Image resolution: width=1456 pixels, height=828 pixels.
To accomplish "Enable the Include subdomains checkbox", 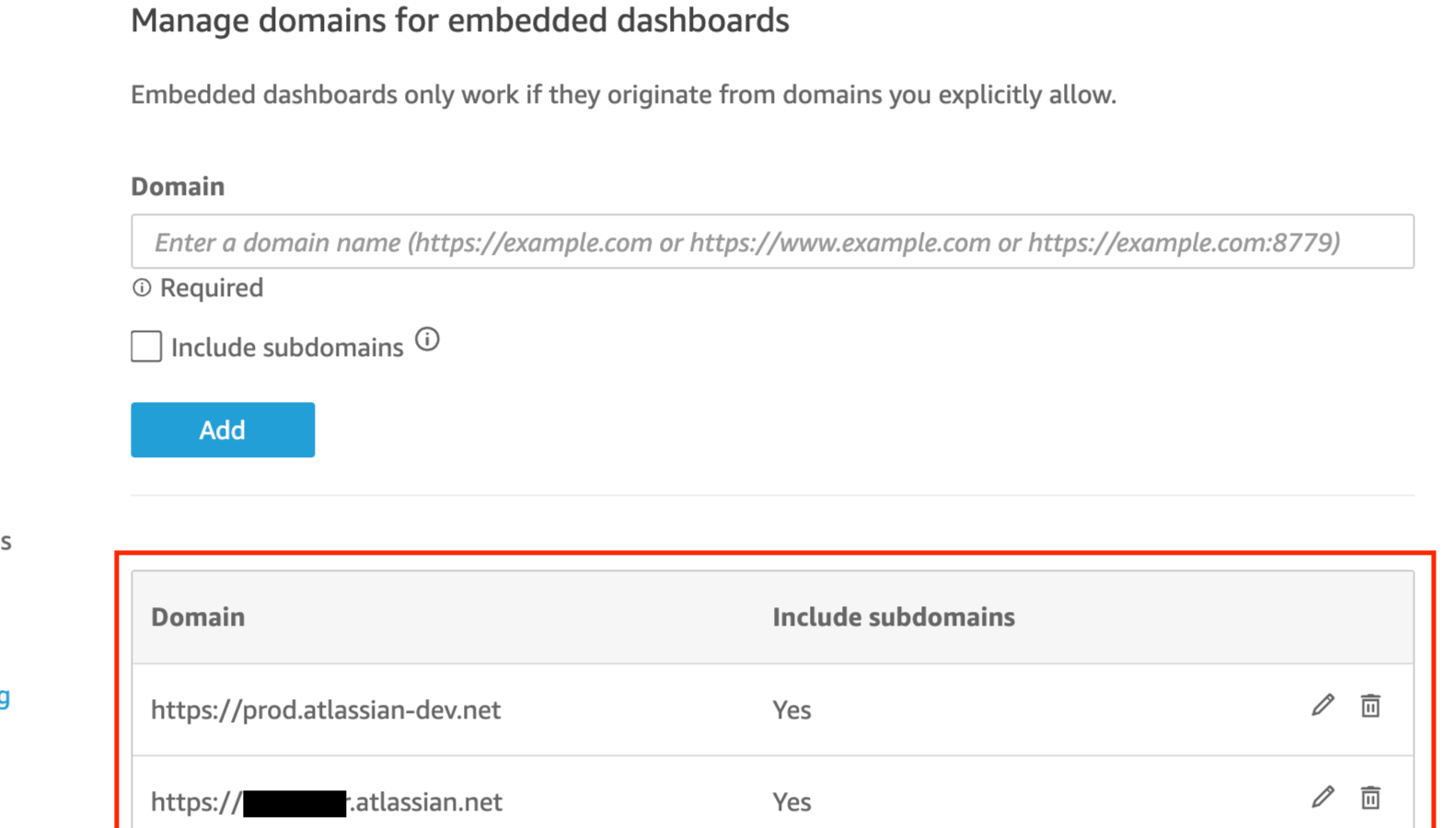I will pyautogui.click(x=146, y=347).
